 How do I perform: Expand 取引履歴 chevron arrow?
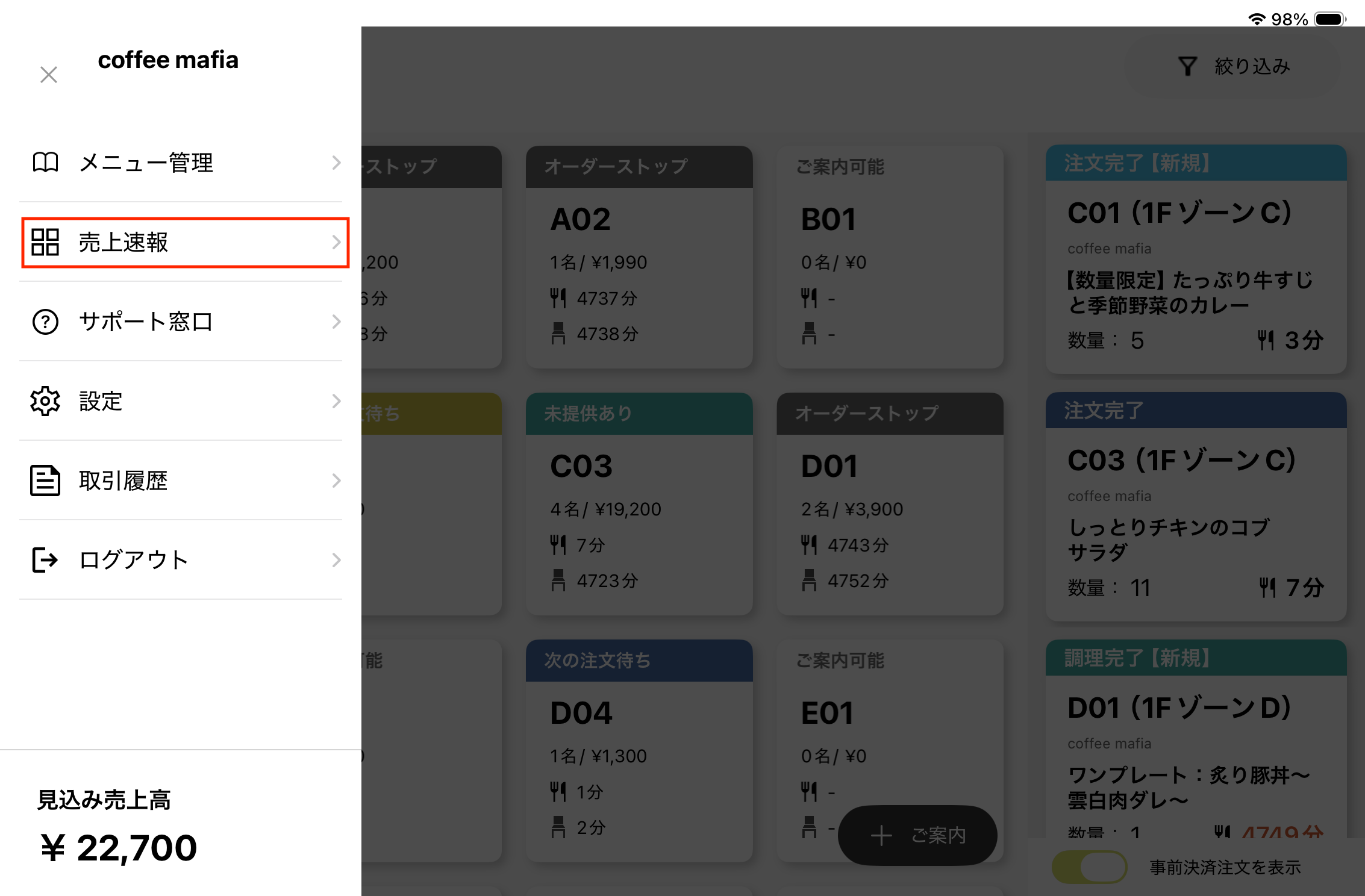(x=336, y=481)
